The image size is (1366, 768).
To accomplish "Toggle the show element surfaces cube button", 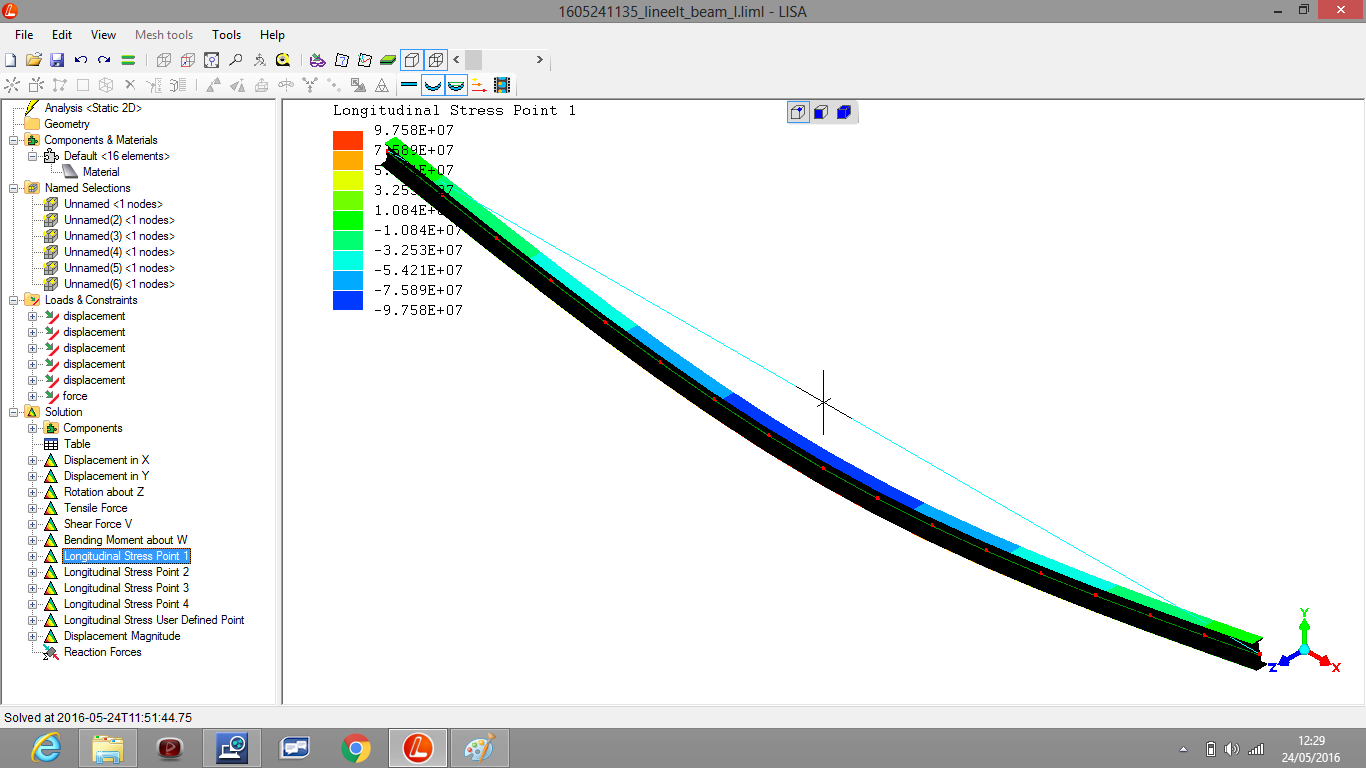I will pos(412,60).
